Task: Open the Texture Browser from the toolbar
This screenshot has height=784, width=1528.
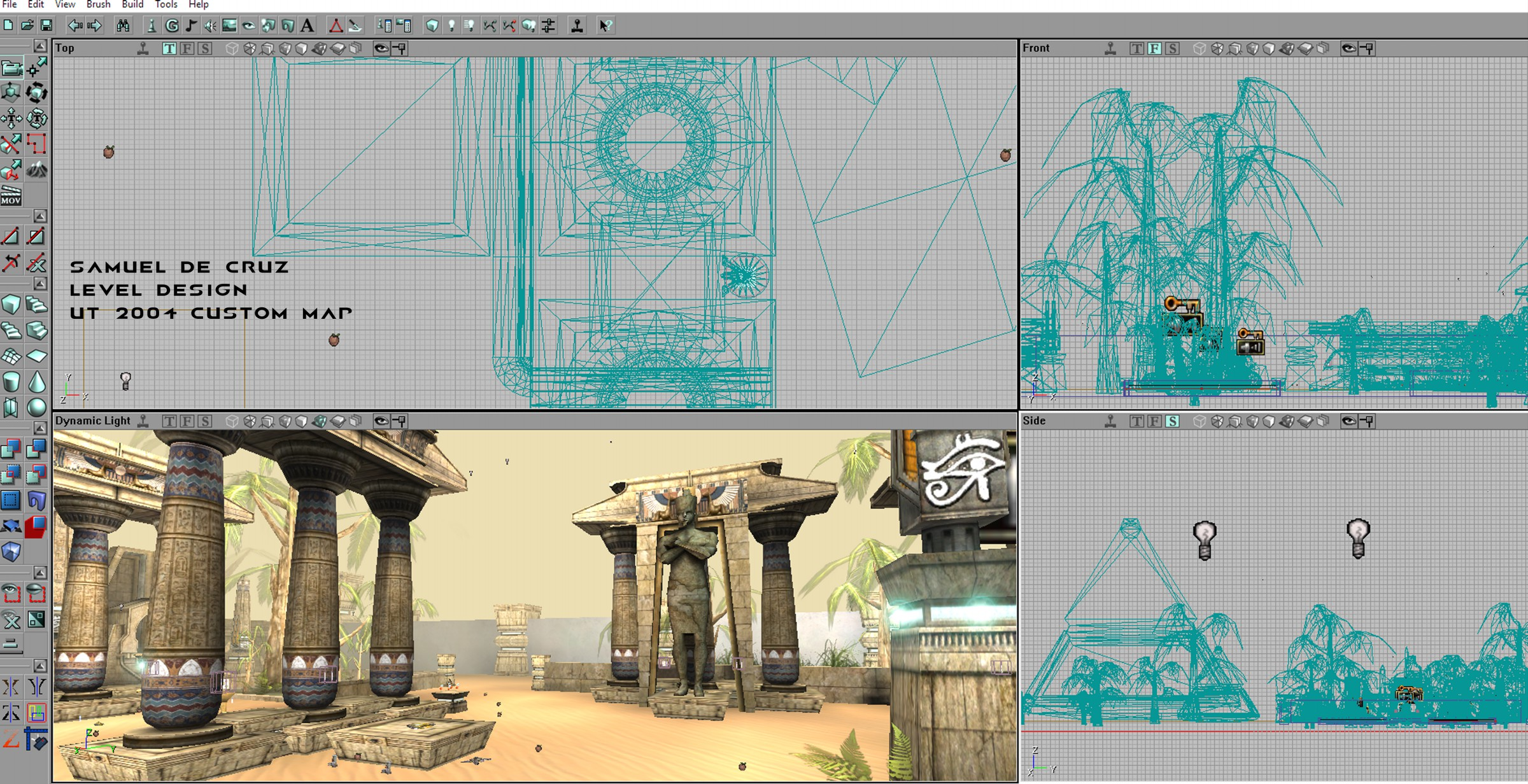Action: (228, 25)
